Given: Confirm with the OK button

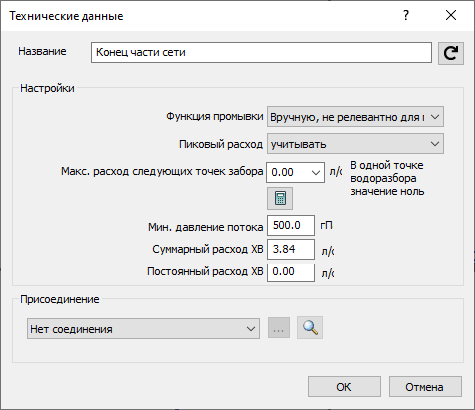Looking at the screenshot, I should (x=344, y=387).
